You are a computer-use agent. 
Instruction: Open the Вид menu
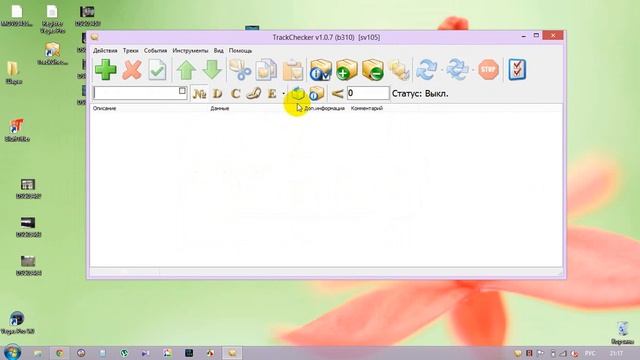pos(218,51)
